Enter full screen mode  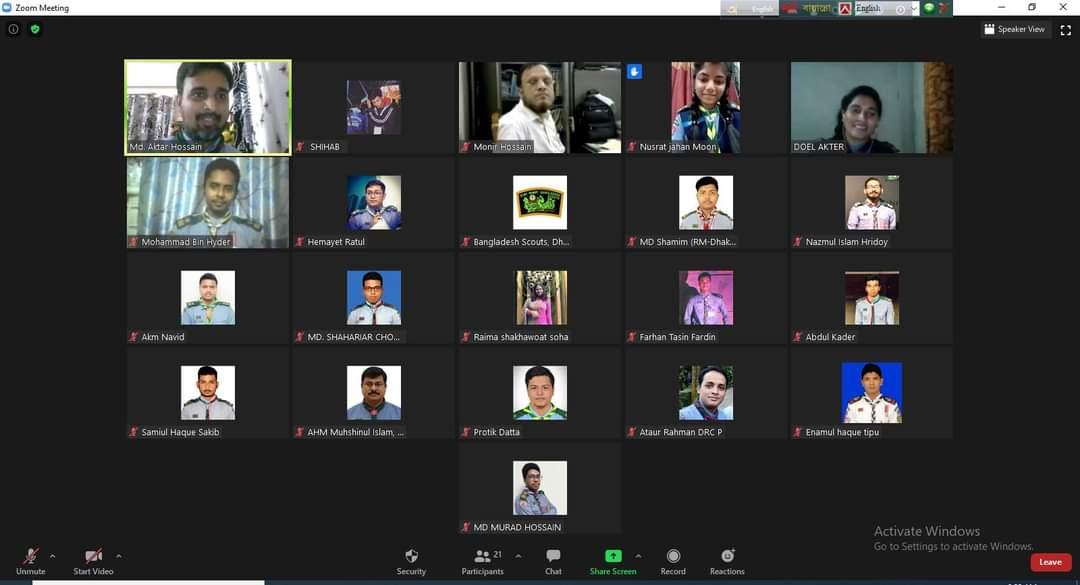[1064, 29]
